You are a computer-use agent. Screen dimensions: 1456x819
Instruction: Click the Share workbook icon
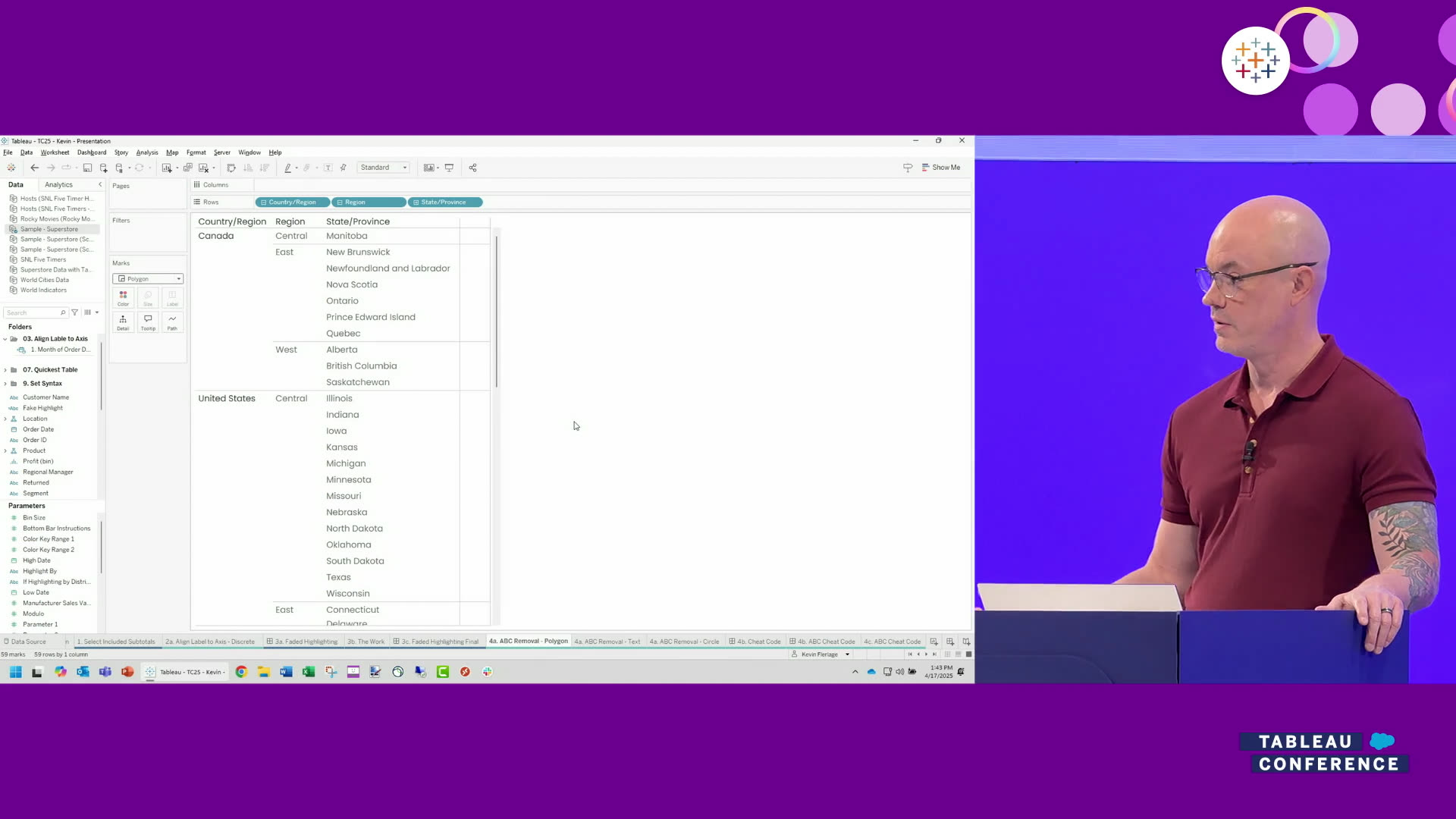(472, 168)
